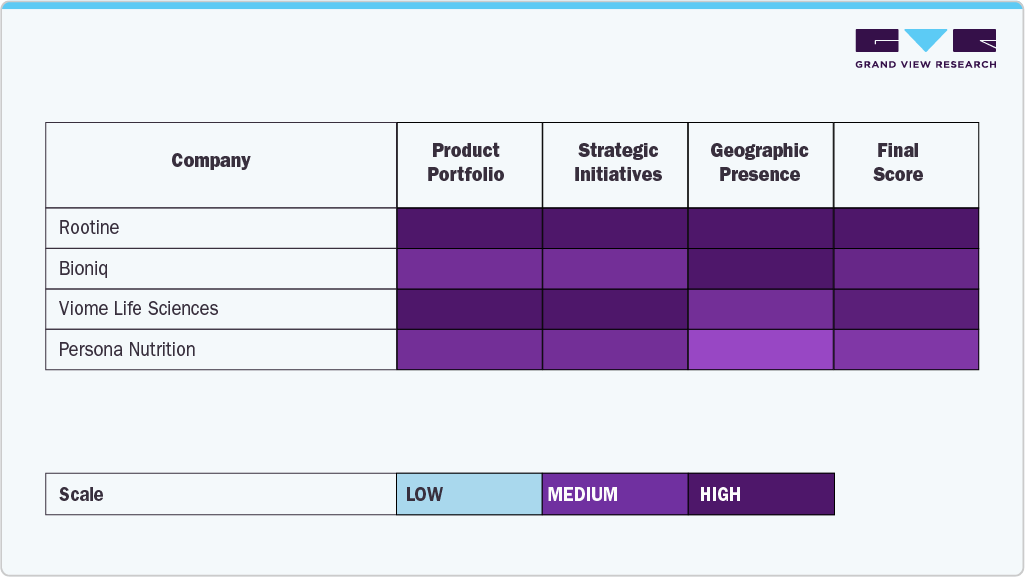Click Persona Nutrition's Geographic Presence cell
Viewport: 1025px width, 577px height.
(761, 350)
